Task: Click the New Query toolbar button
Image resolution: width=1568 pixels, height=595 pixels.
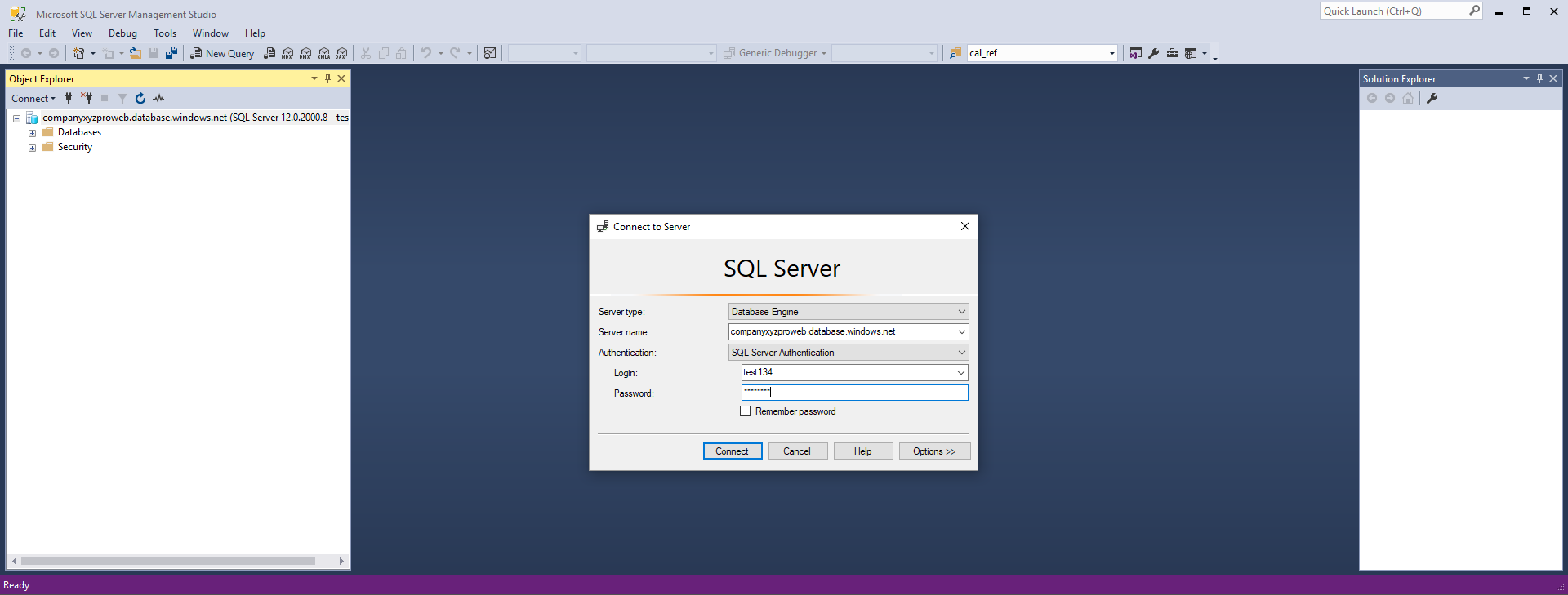Action: tap(222, 53)
